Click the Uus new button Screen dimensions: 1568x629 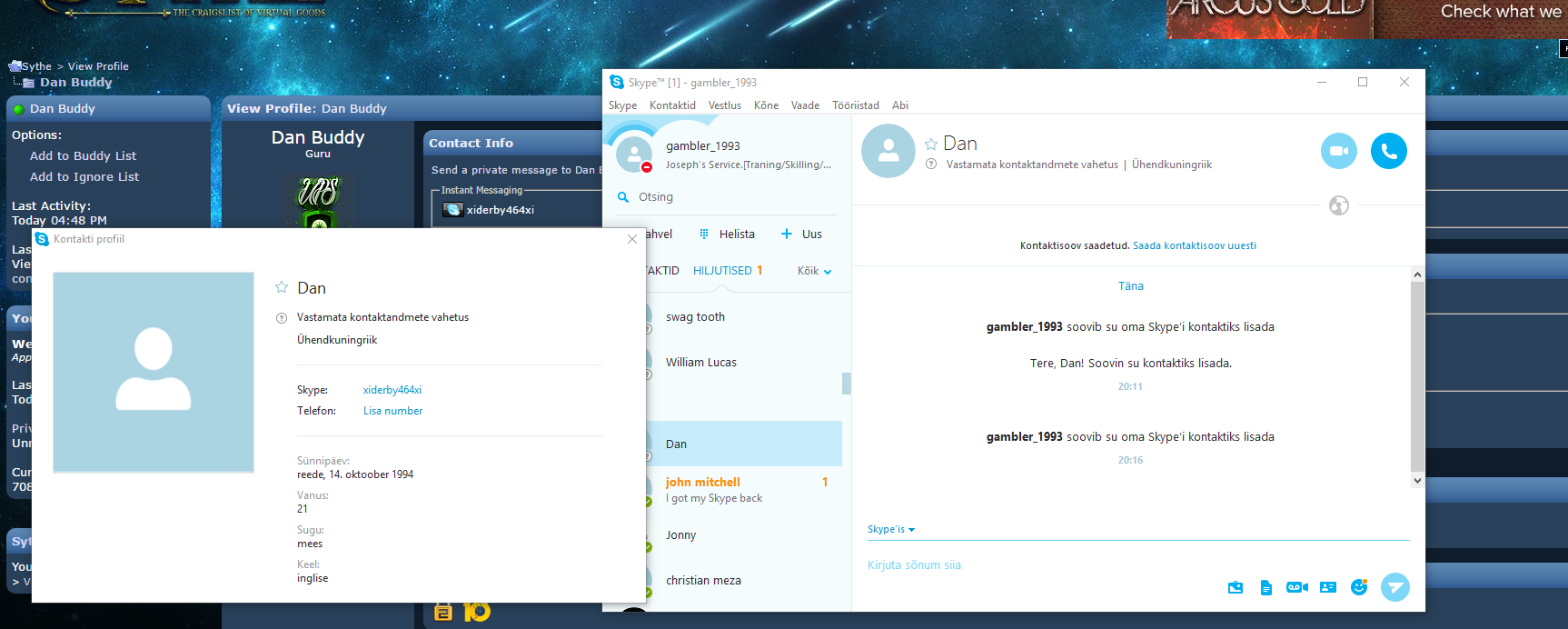(x=812, y=235)
